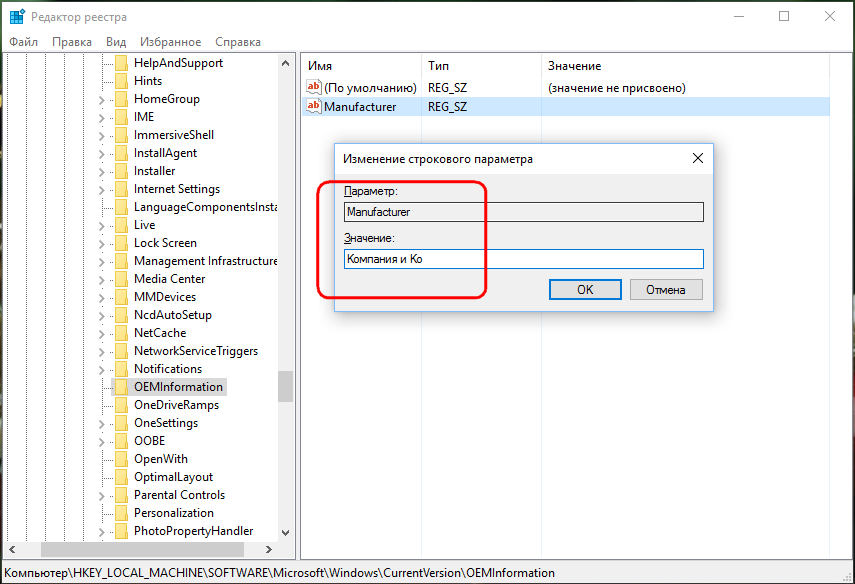Expand the InstallAgent key

[101, 154]
